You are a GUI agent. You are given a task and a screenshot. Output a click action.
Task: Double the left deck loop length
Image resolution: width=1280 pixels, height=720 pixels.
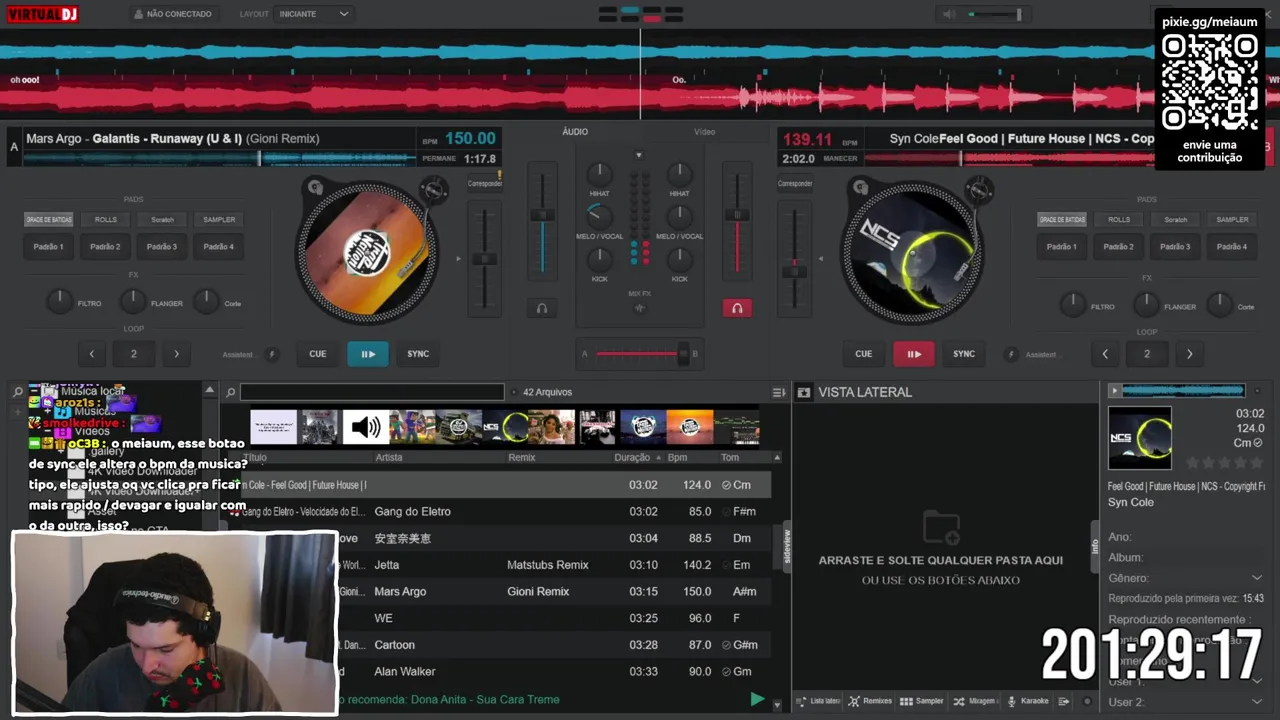(x=177, y=353)
